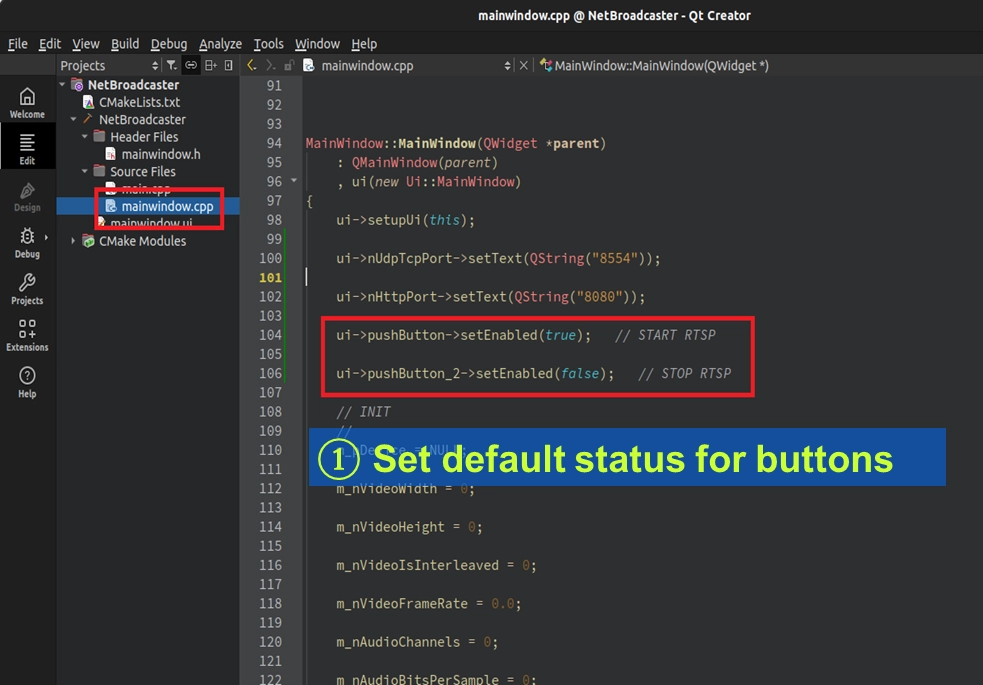Select mainwindow.h in project tree
The height and width of the screenshot is (685, 983).
(160, 154)
